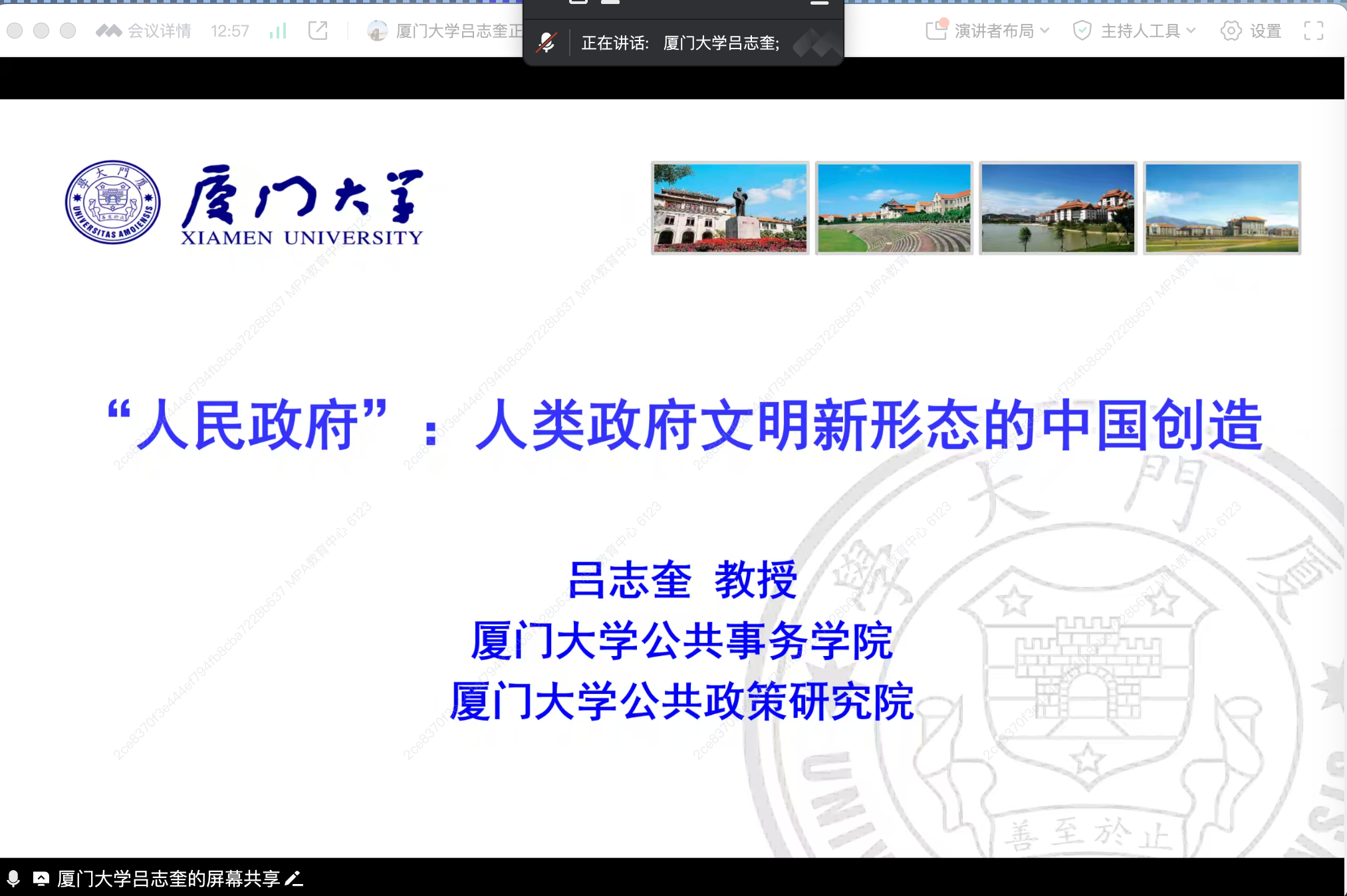Enter fullscreen mode via corner icon
This screenshot has width=1347, height=896.
click(x=1313, y=31)
